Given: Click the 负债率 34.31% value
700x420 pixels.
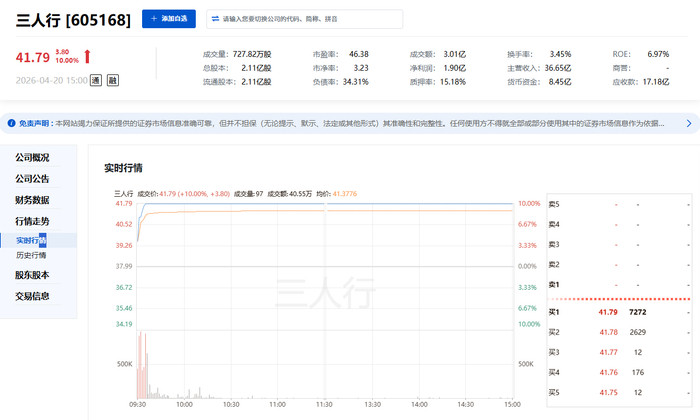Looking at the screenshot, I should coord(356,82).
